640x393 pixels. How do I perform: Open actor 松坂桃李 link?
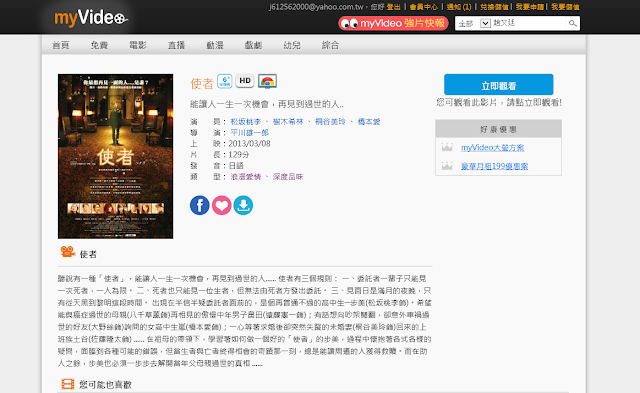pyautogui.click(x=245, y=122)
